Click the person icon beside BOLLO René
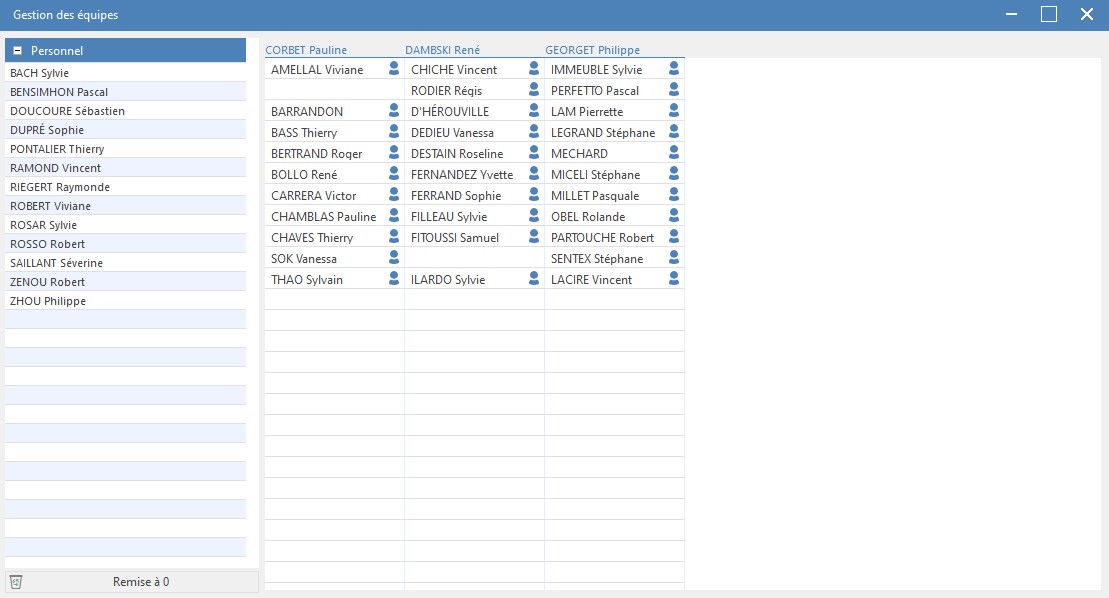This screenshot has height=598, width=1109. pos(394,173)
